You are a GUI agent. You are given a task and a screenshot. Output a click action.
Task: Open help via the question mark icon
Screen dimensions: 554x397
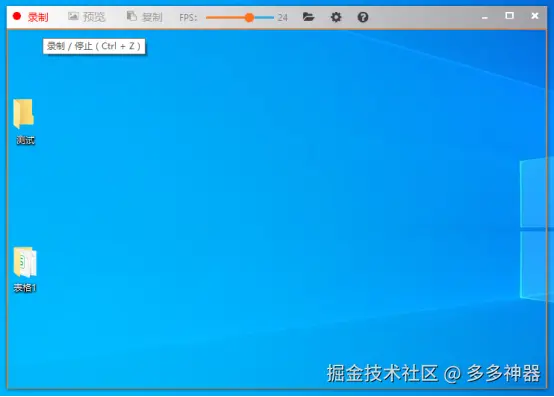point(363,17)
